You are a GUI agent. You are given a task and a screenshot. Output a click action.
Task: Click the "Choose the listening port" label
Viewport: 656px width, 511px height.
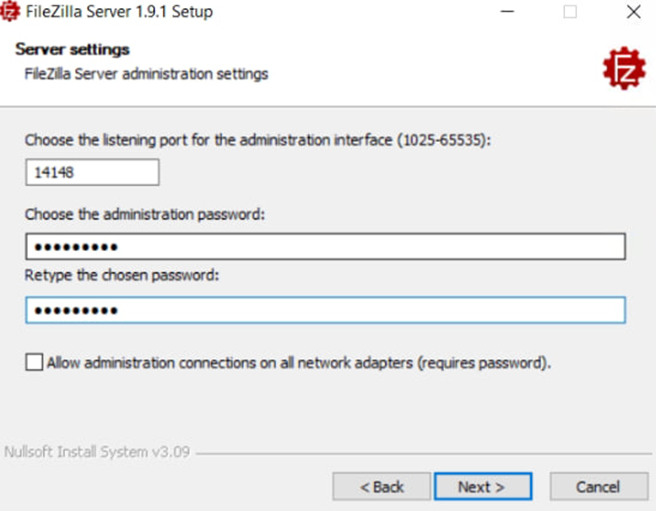click(258, 140)
